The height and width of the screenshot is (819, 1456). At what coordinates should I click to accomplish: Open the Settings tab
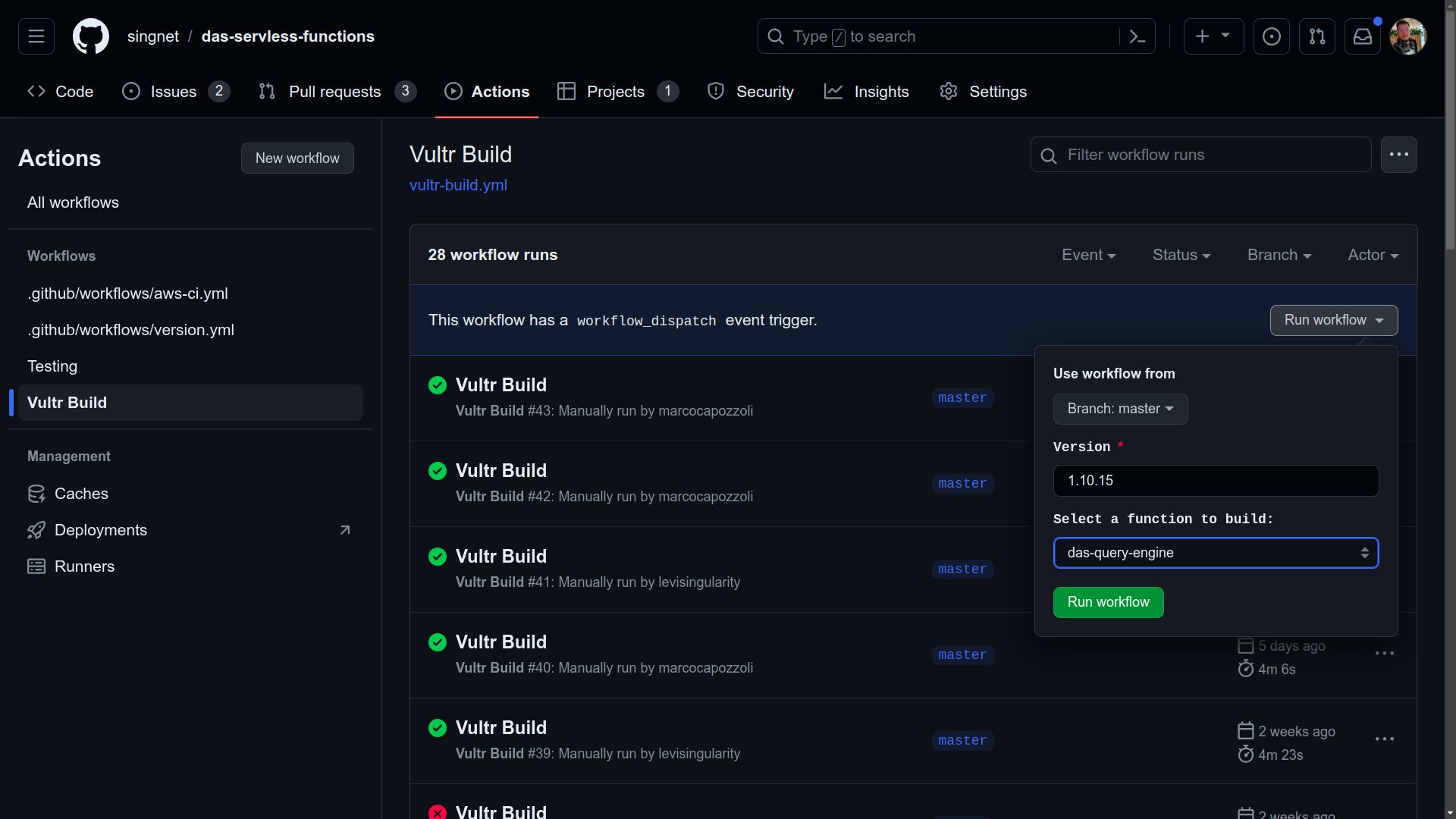[984, 92]
